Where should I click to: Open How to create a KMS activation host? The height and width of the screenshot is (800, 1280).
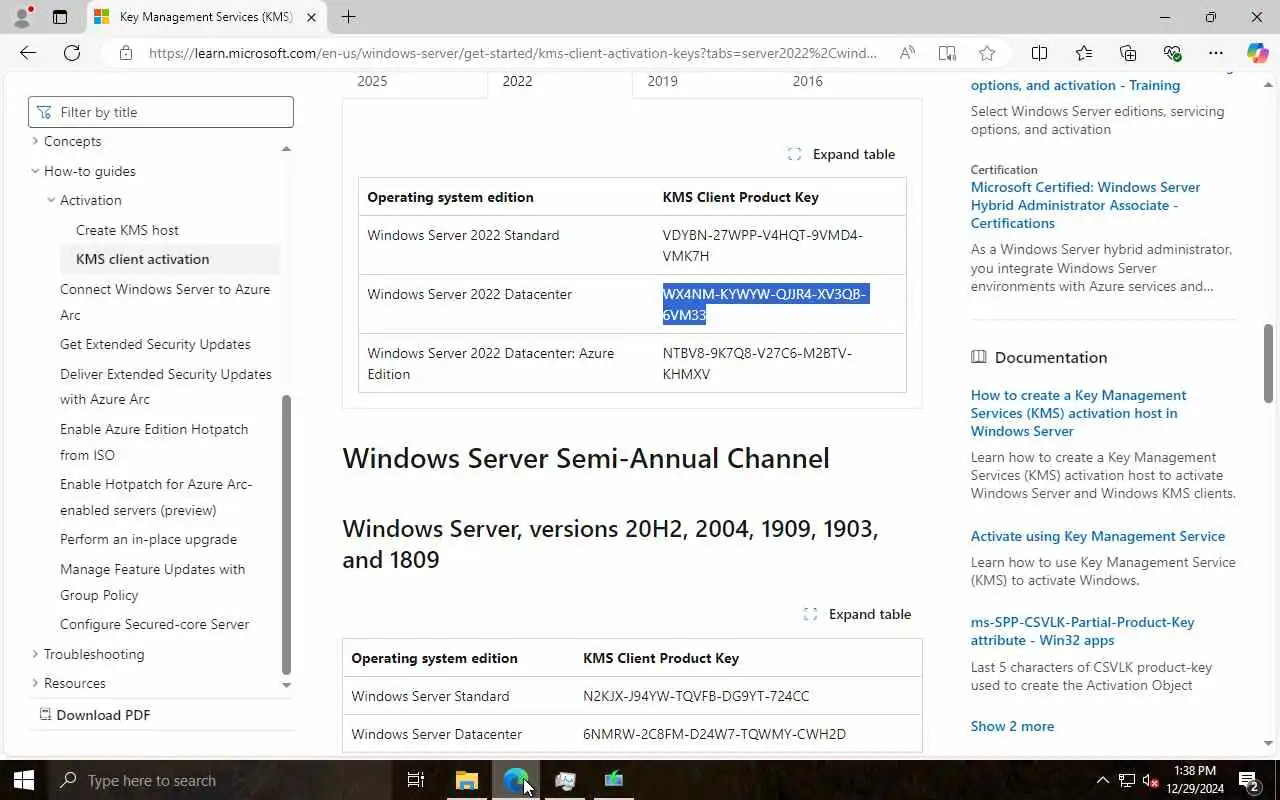[1078, 413]
